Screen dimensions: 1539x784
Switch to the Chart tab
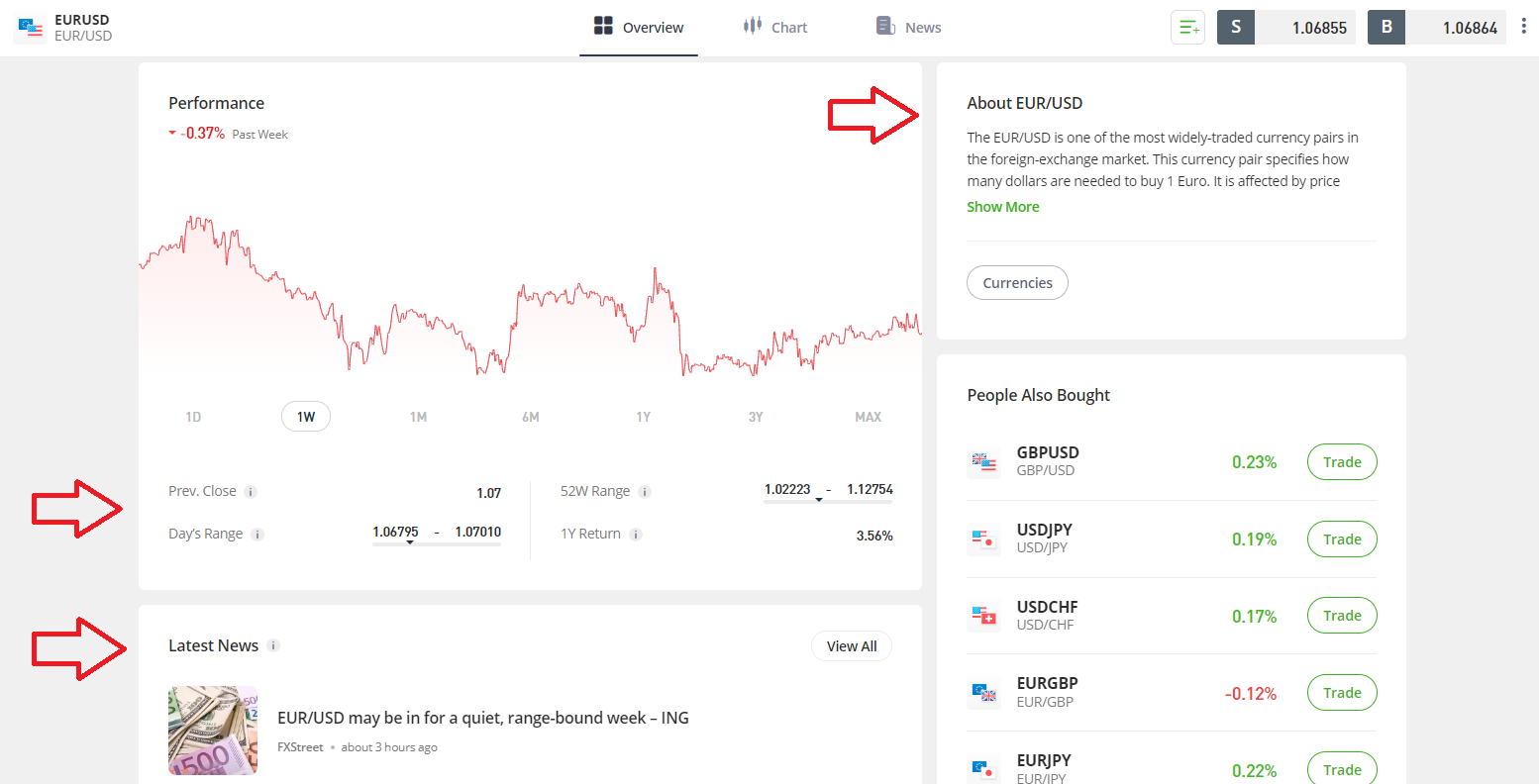pyautogui.click(x=775, y=28)
